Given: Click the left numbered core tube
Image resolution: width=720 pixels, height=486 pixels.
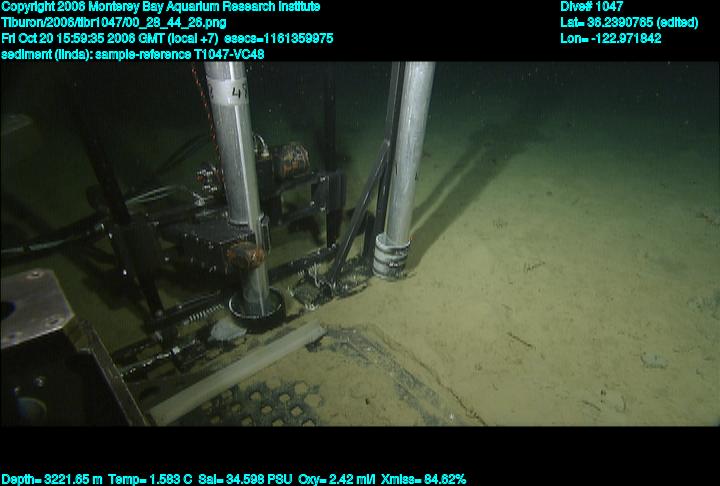Looking at the screenshot, I should click(242, 150).
